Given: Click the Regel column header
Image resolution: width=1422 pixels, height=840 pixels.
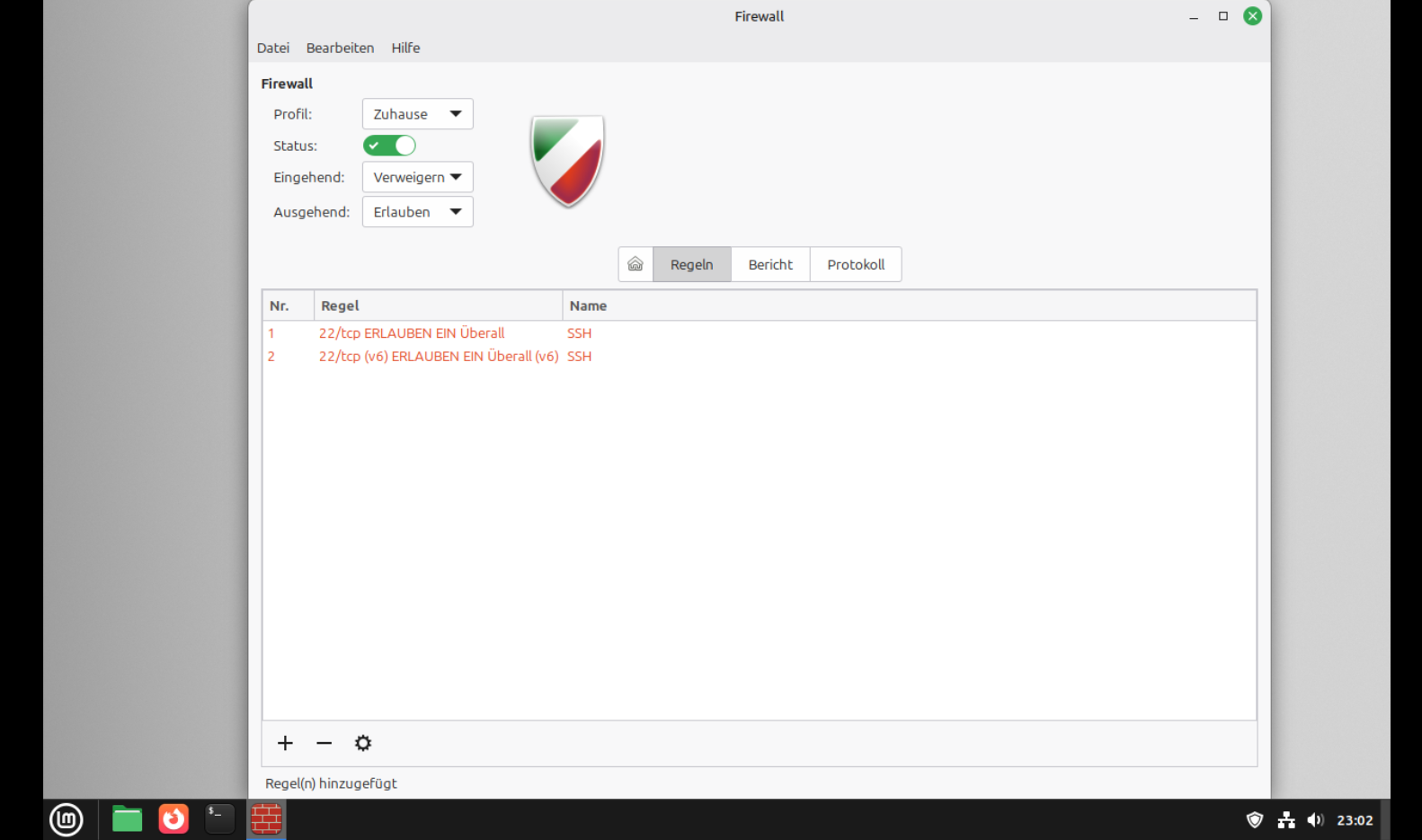Looking at the screenshot, I should (x=439, y=305).
